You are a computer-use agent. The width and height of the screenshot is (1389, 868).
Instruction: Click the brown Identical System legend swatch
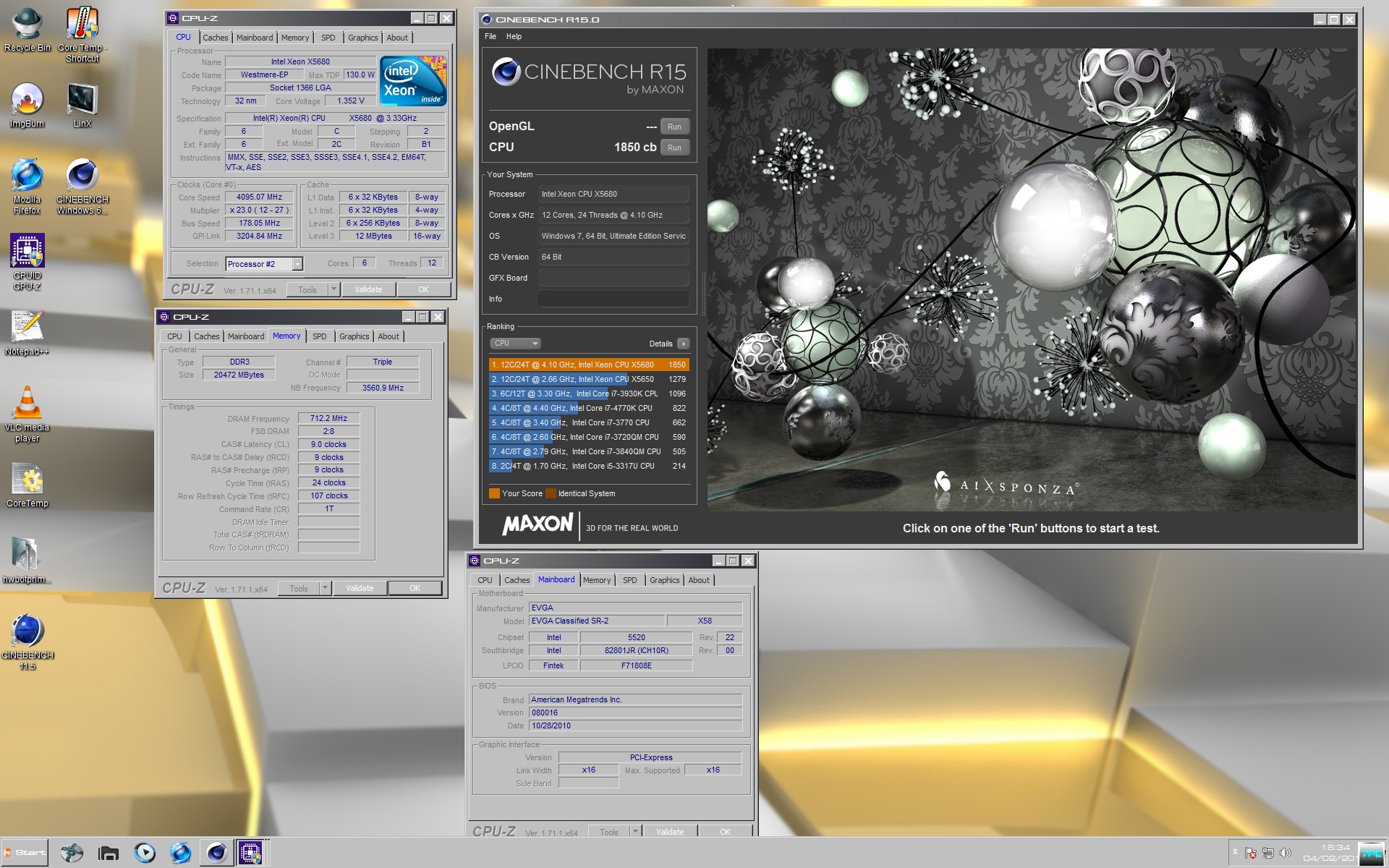[x=551, y=493]
